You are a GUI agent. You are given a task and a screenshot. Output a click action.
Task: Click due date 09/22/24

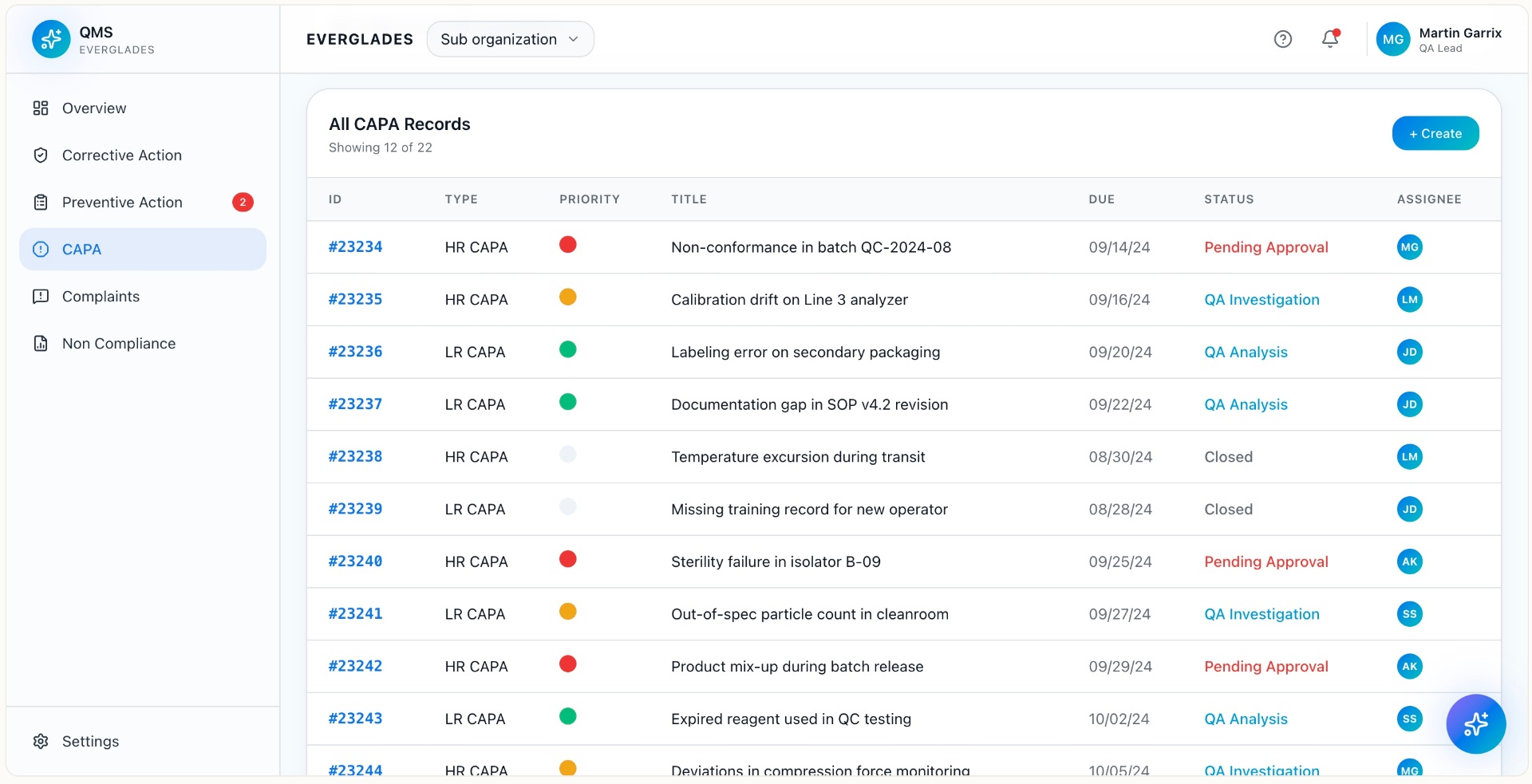(1119, 404)
